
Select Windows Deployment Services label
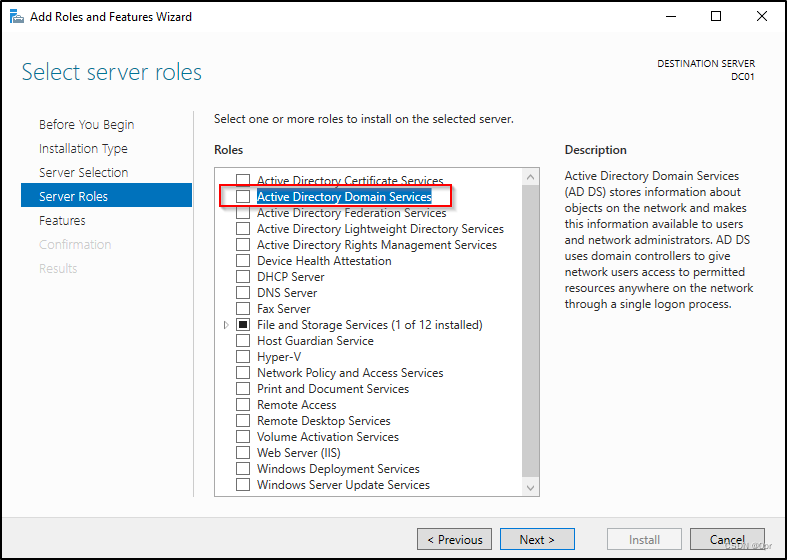338,469
